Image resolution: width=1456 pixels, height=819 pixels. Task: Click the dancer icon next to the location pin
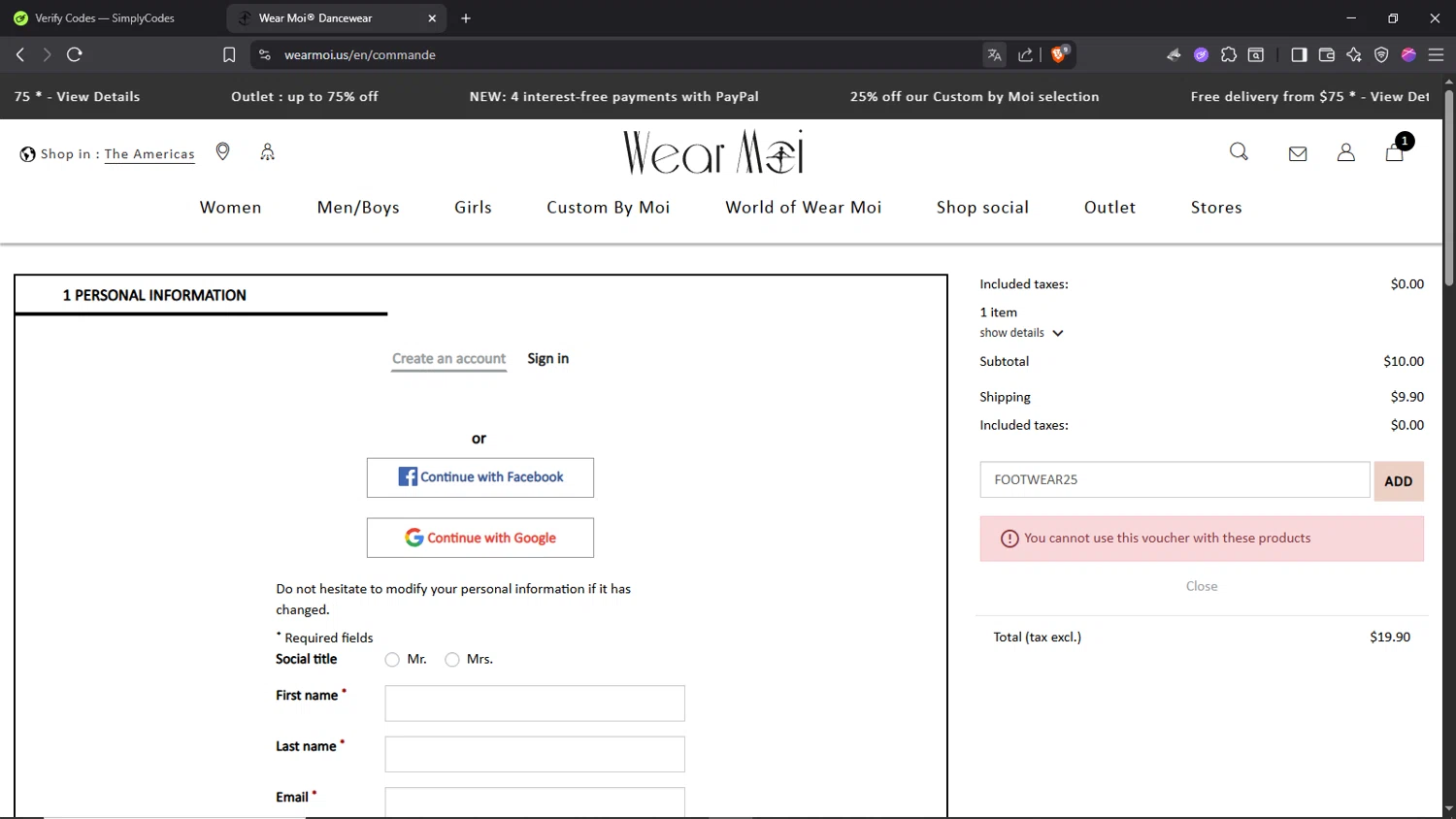268,152
